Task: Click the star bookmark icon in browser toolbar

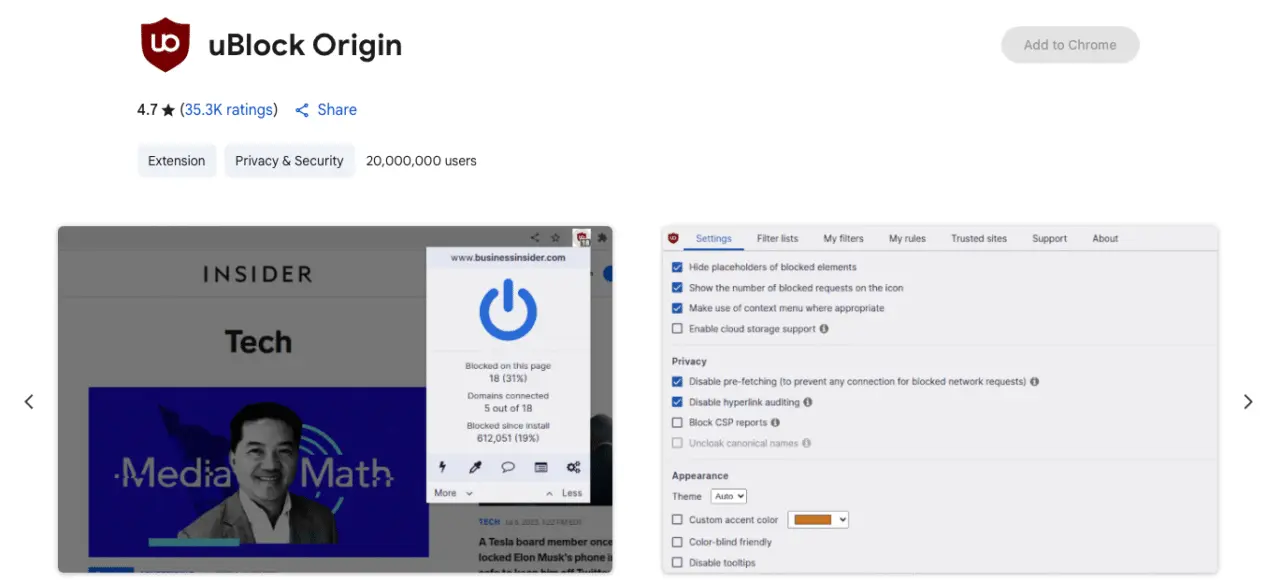Action: click(556, 238)
